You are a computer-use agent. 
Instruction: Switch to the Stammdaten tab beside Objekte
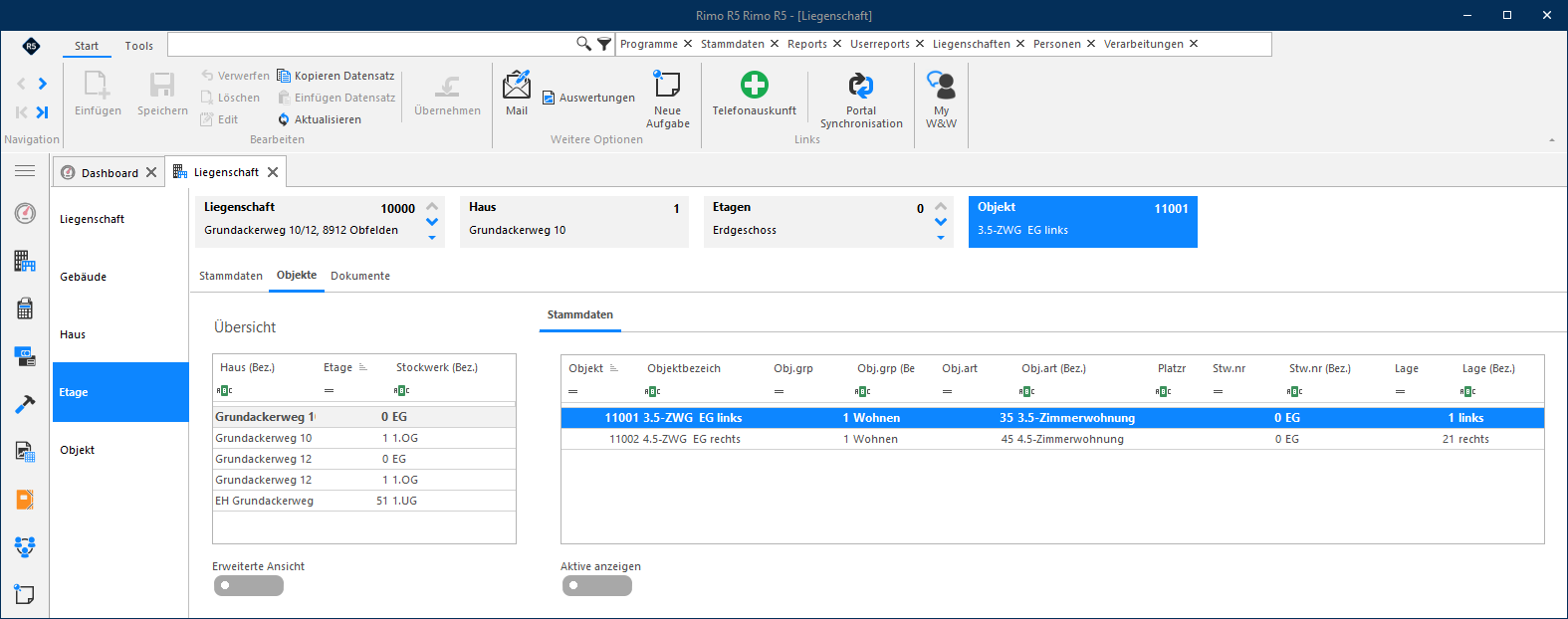tap(231, 276)
